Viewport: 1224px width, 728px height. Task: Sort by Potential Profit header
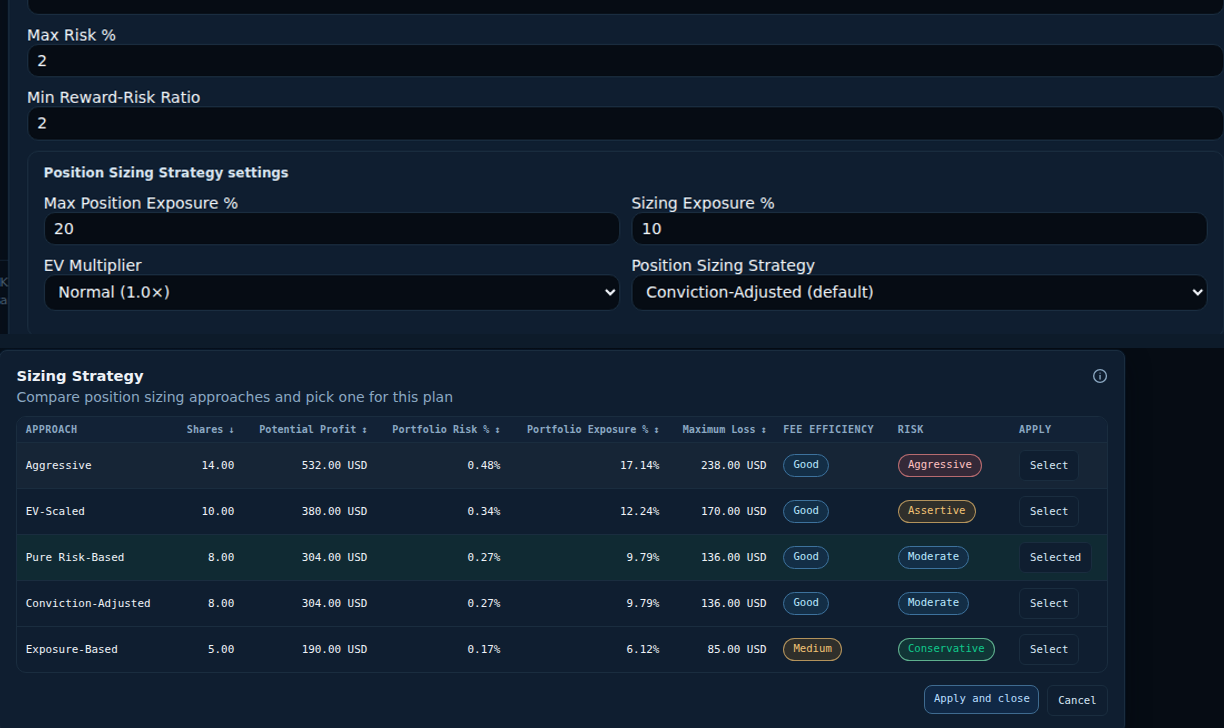(x=313, y=429)
